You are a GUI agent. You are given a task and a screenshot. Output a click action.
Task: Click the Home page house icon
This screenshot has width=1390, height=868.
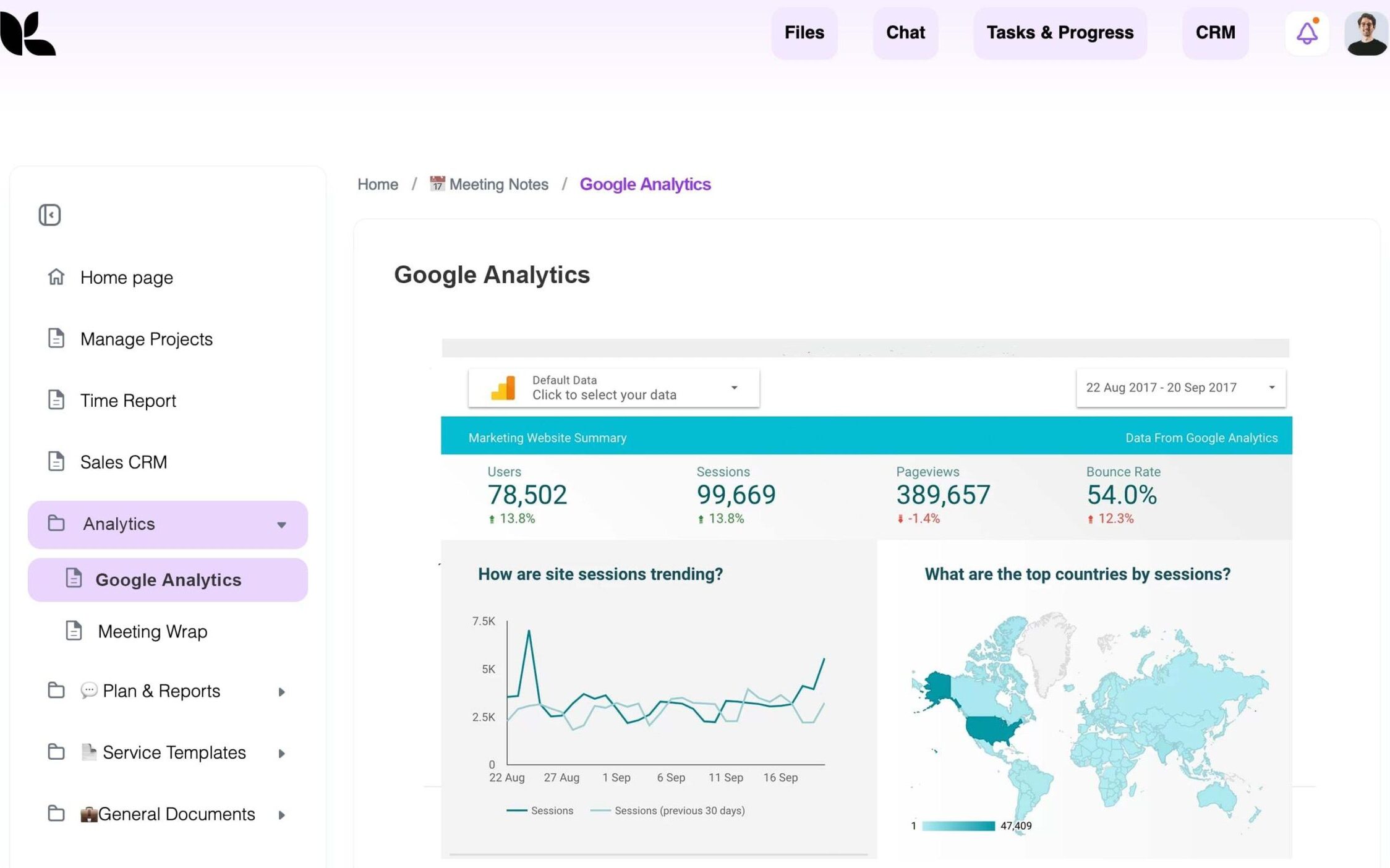pyautogui.click(x=56, y=277)
